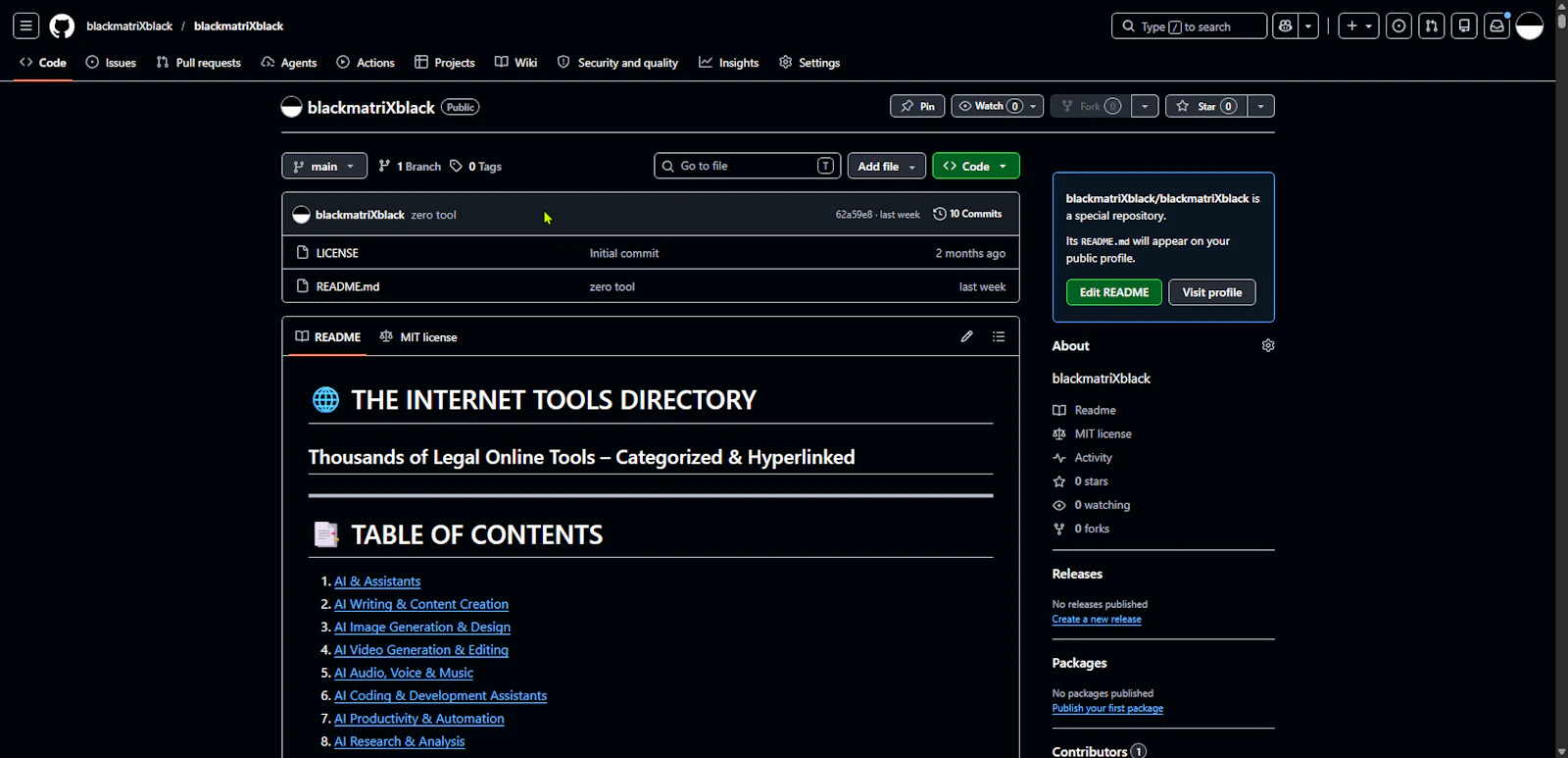Star the blackmatriXblack repository
This screenshot has height=758, width=1568.
coord(1206,106)
